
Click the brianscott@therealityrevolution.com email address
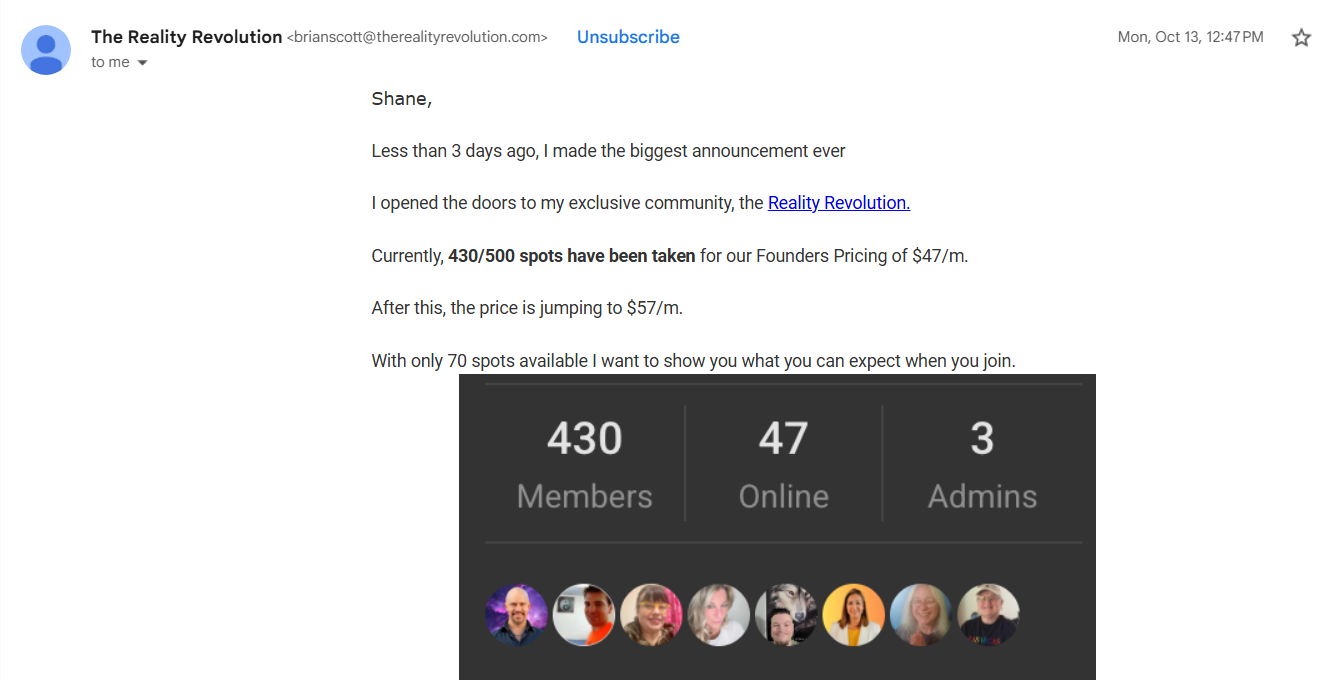click(417, 38)
